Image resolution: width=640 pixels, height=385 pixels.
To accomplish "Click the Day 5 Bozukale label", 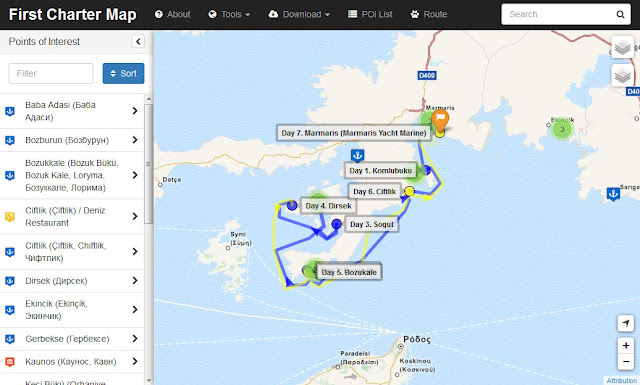I will point(349,272).
